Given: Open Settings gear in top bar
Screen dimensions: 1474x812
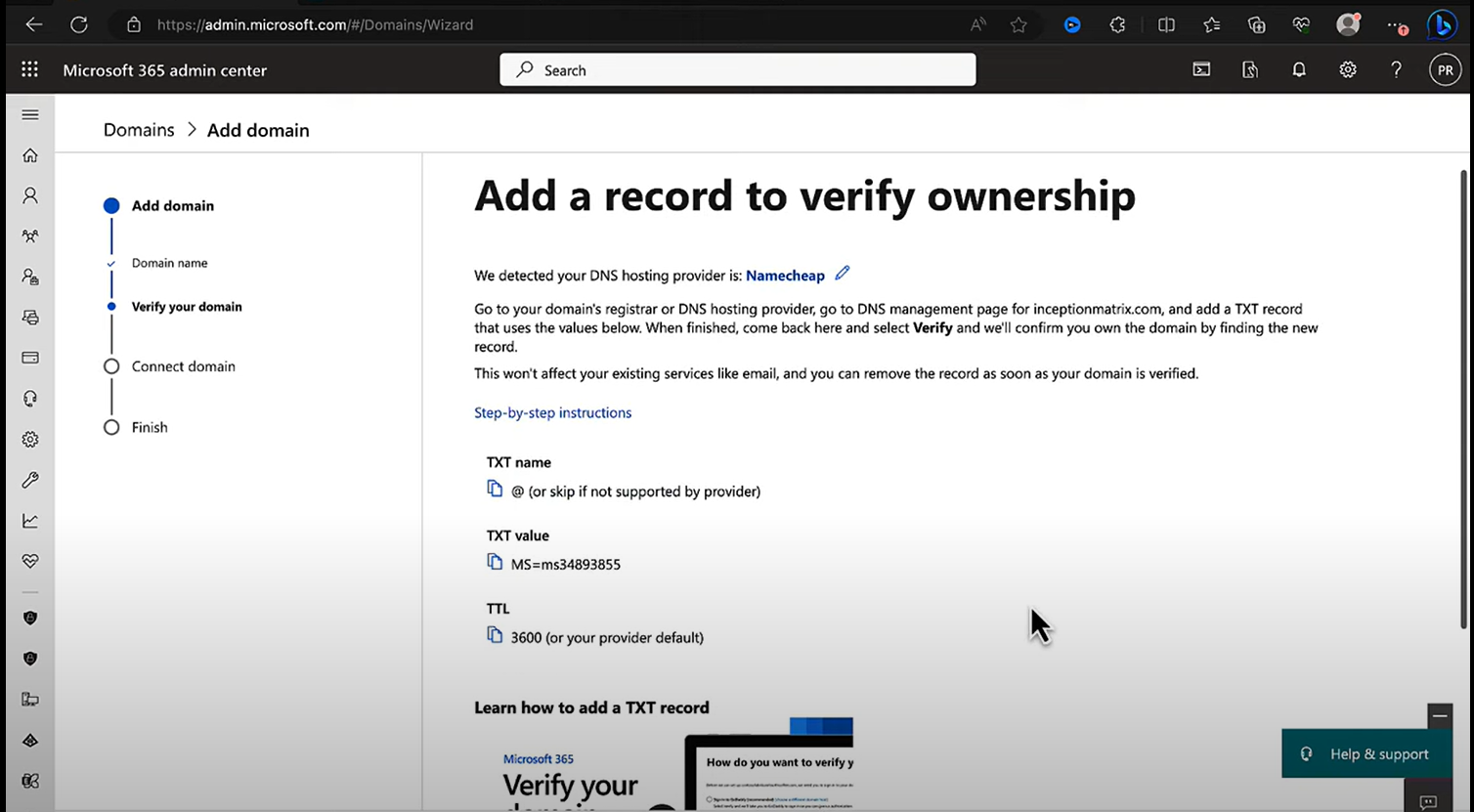Looking at the screenshot, I should [1348, 69].
